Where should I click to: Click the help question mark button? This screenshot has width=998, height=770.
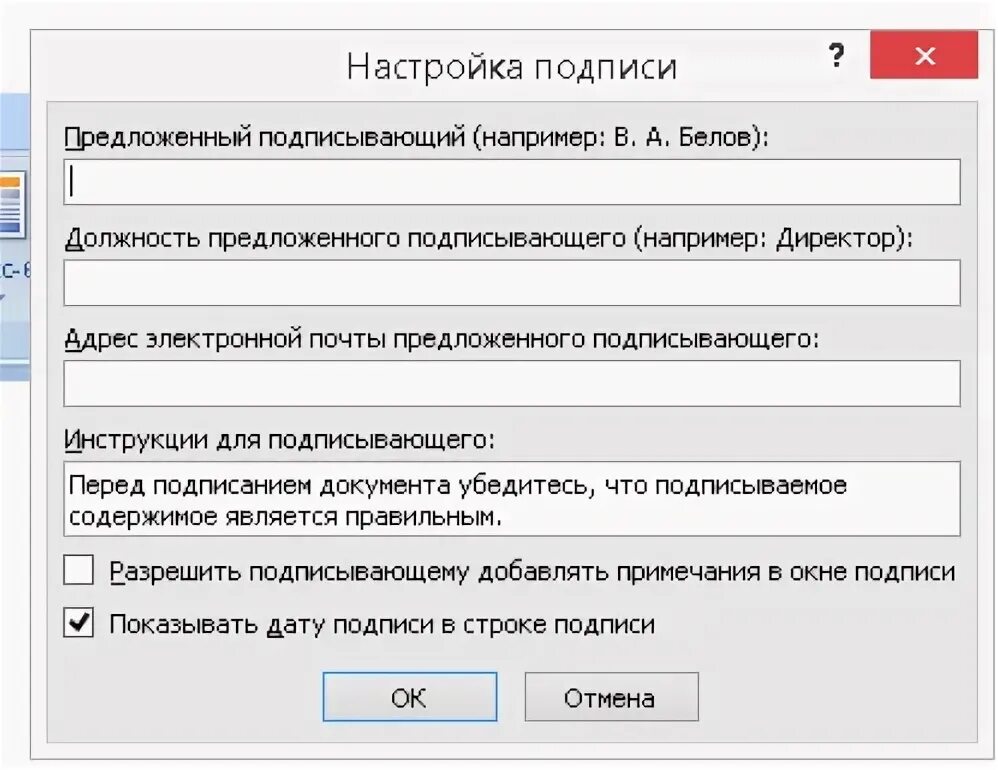click(x=837, y=56)
